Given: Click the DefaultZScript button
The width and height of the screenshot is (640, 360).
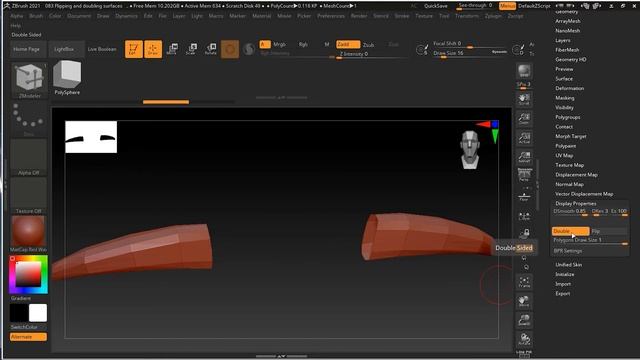Looking at the screenshot, I should (534, 6).
